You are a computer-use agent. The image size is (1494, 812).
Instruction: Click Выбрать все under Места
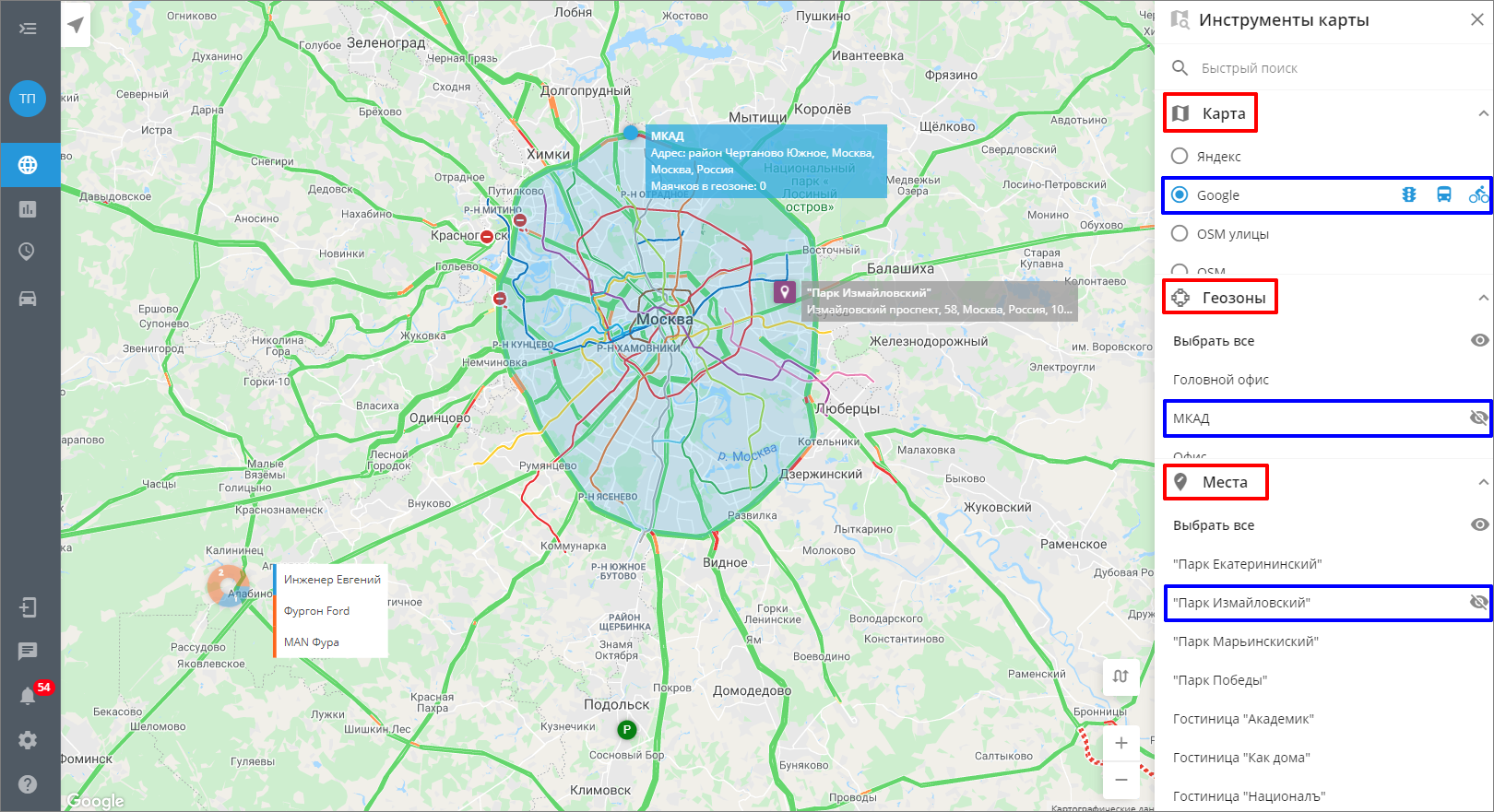coord(1214,525)
